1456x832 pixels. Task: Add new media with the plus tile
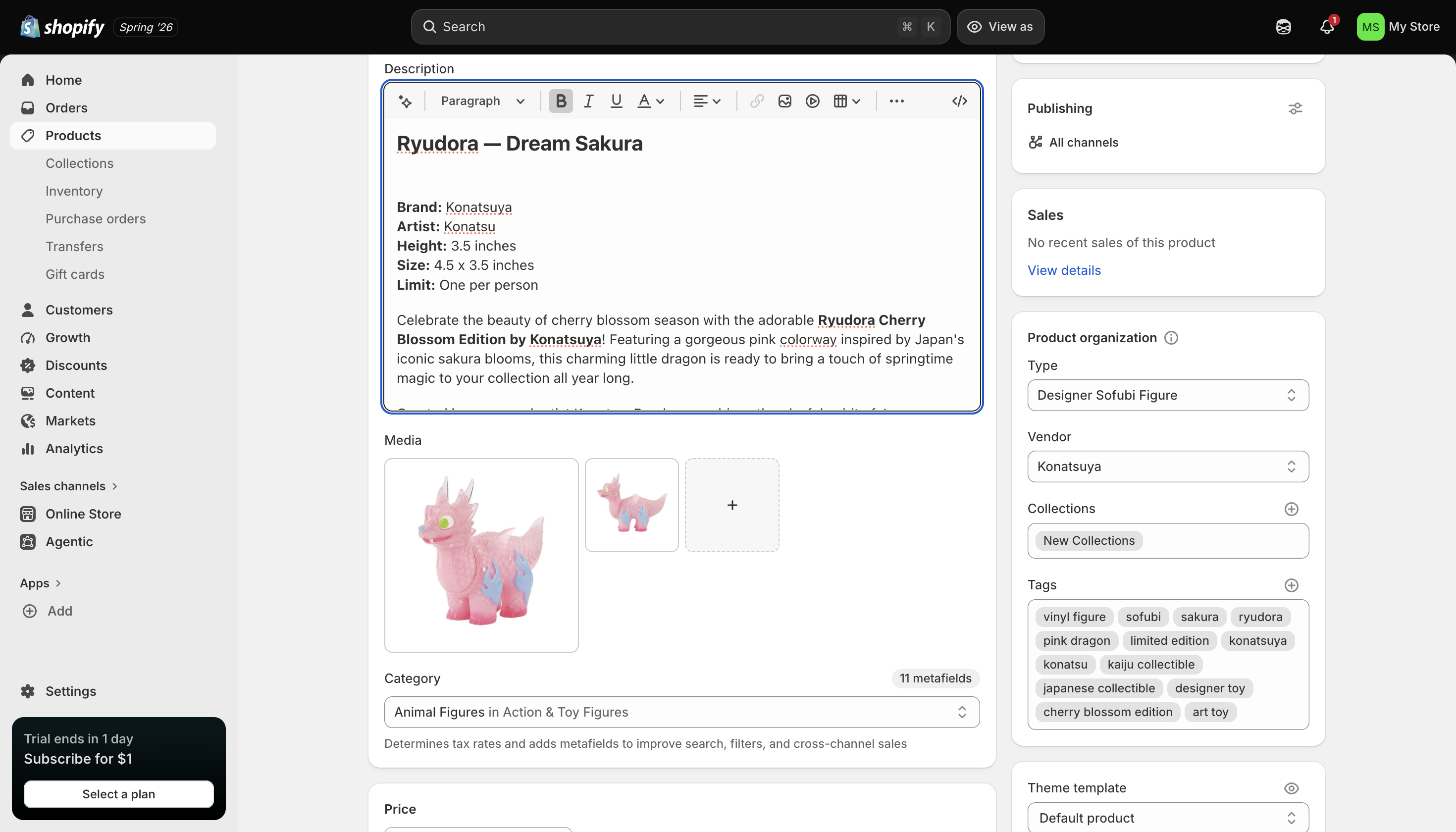(732, 505)
